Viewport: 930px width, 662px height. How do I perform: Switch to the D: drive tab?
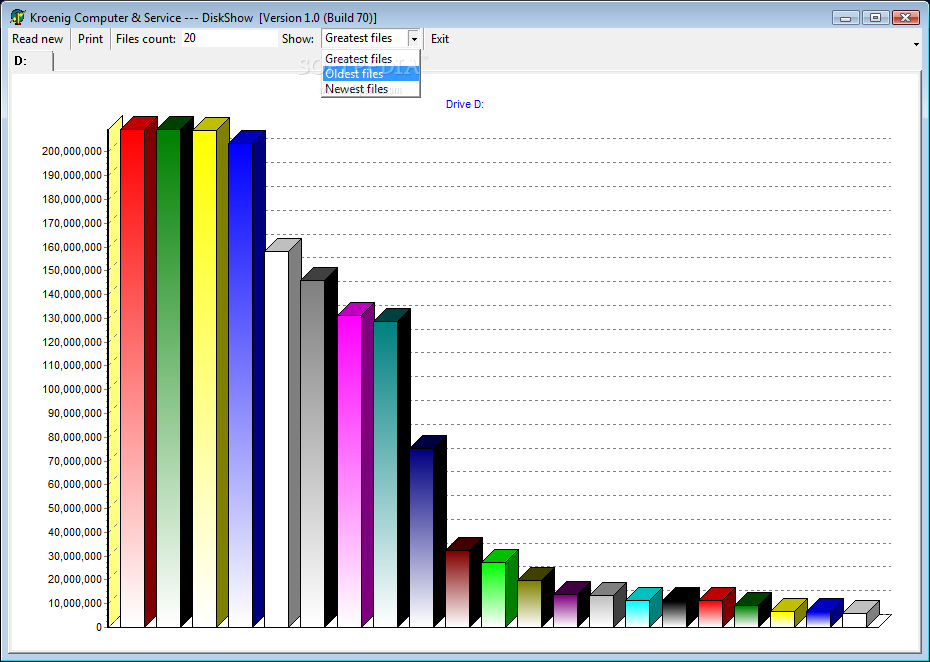tap(31, 61)
